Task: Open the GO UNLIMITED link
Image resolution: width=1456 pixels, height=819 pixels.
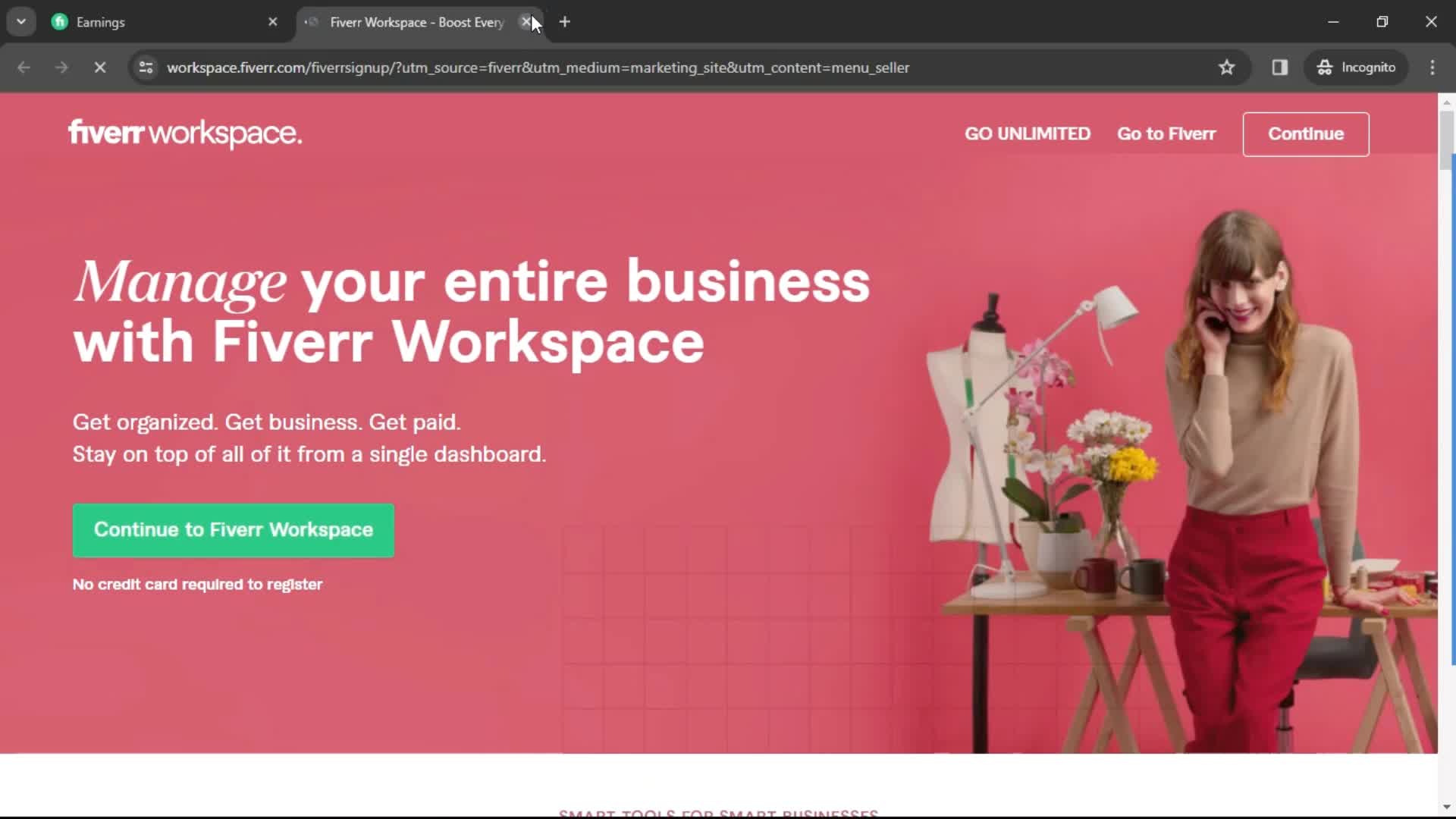Action: pyautogui.click(x=1027, y=133)
